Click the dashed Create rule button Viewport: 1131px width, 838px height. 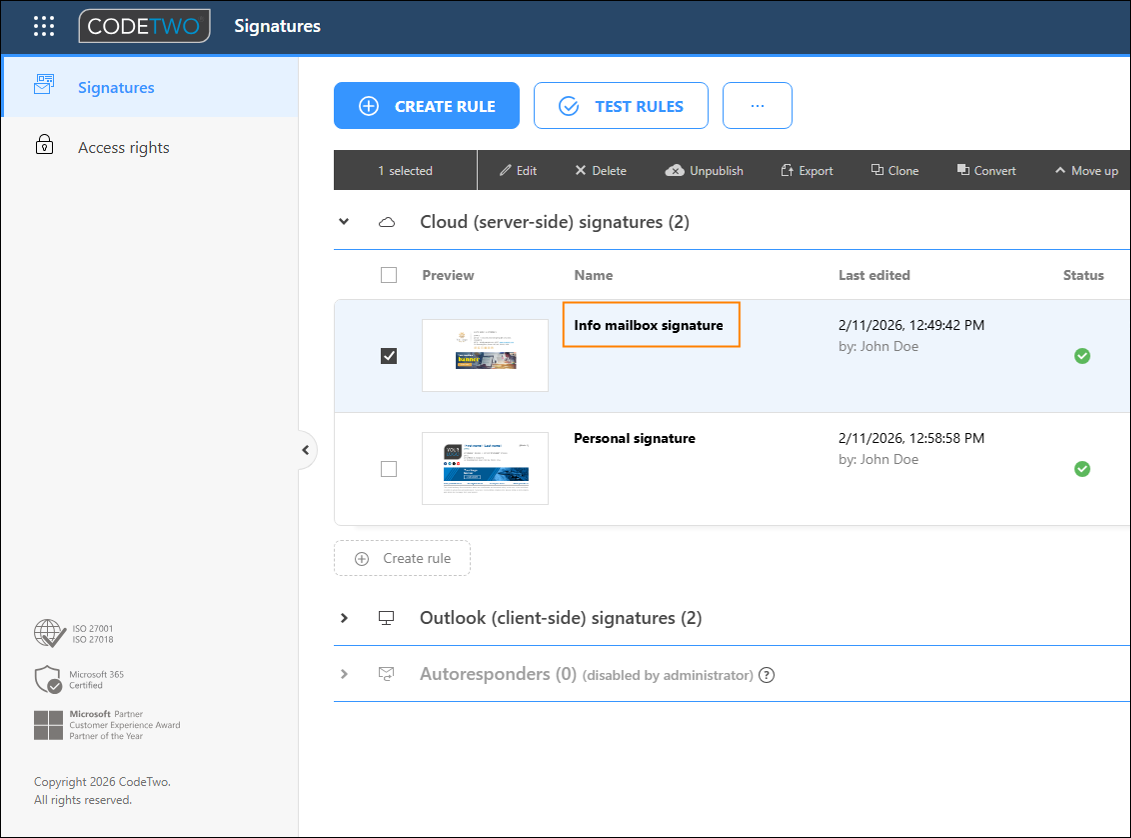(x=402, y=558)
